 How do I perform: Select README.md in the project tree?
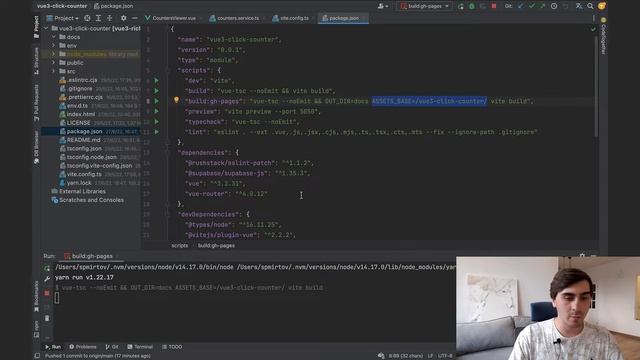pyautogui.click(x=83, y=140)
